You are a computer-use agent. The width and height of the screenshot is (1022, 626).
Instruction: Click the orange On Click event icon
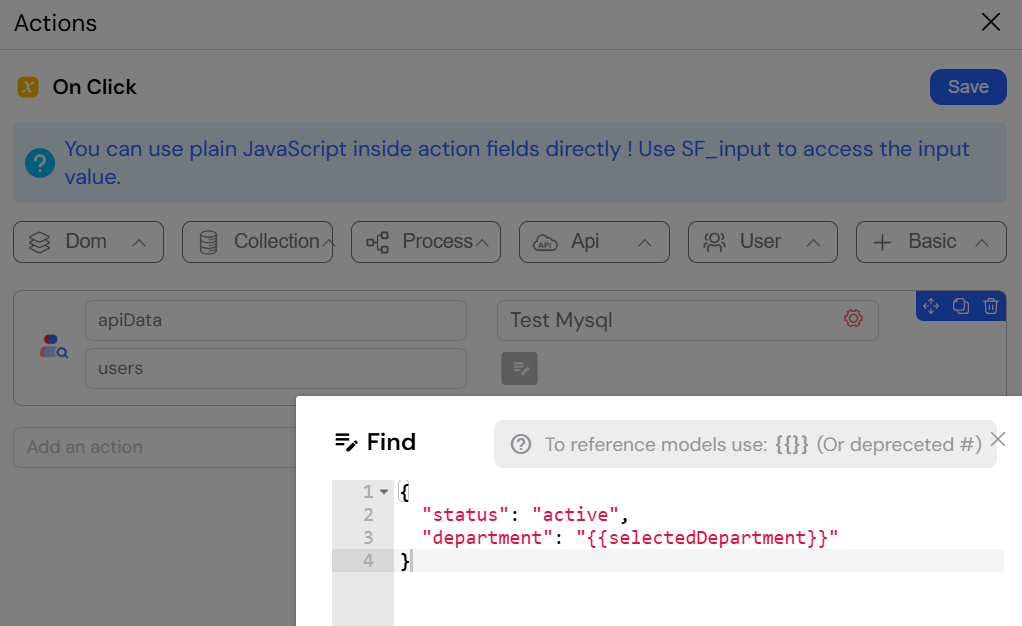[x=28, y=87]
